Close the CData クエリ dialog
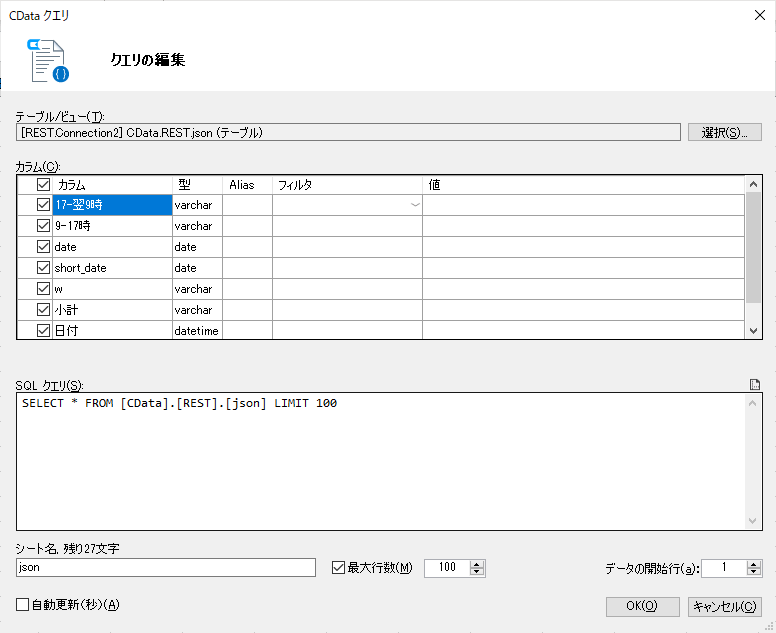Viewport: 776px width, 633px height. coord(760,15)
